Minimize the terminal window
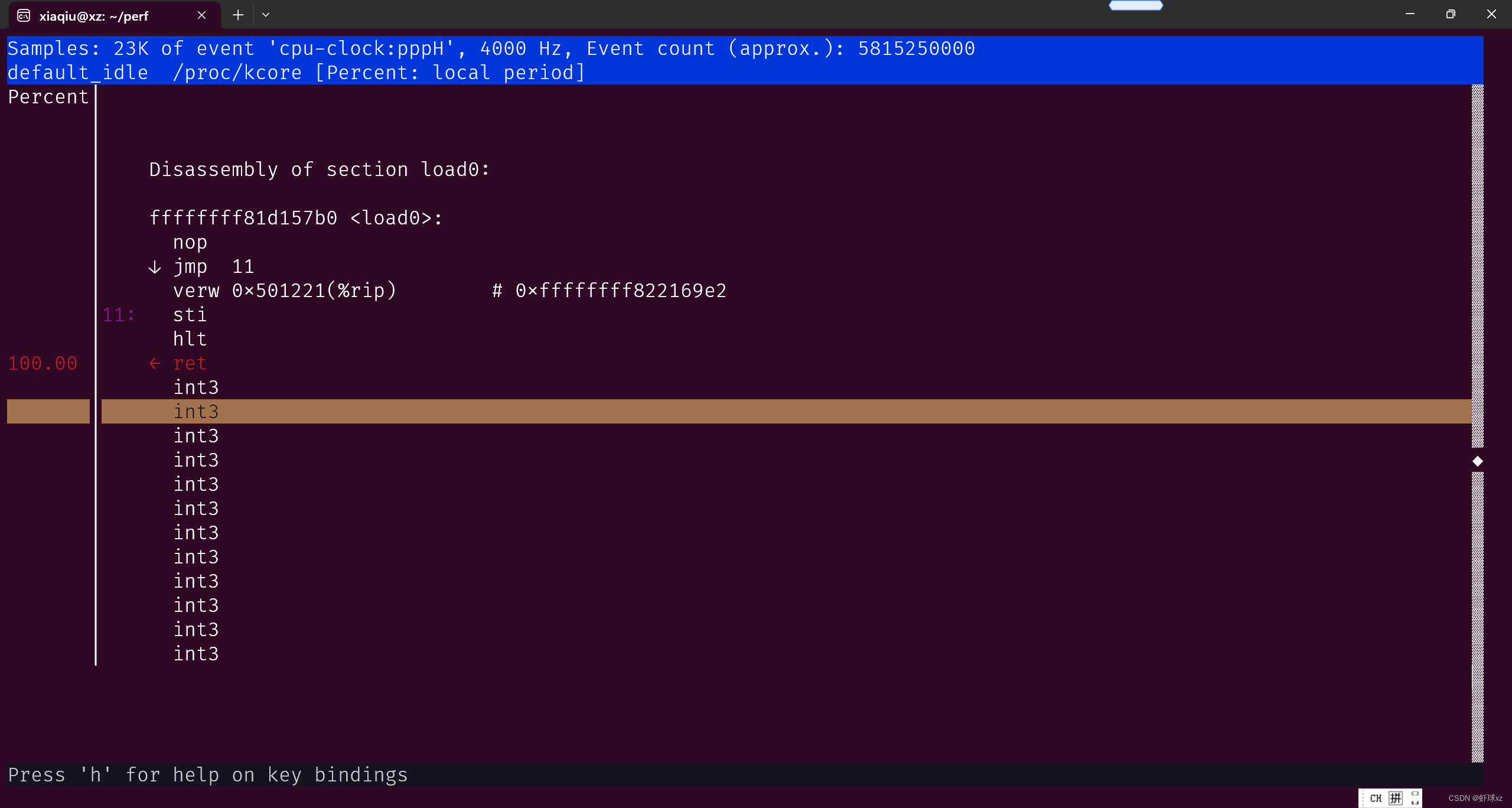Screen dimensions: 1512x808 1410,14
